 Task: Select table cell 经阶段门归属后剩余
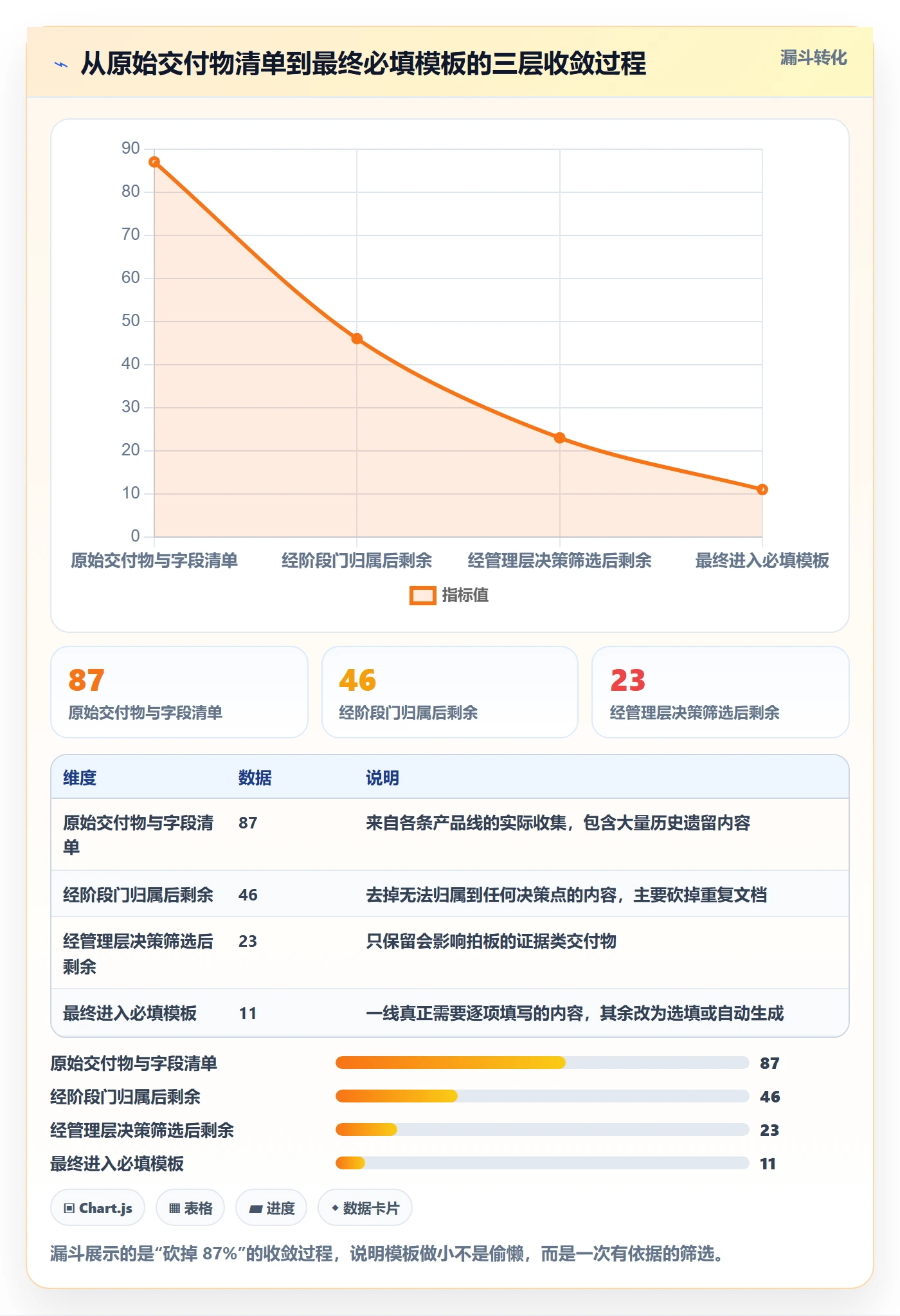pos(138,895)
